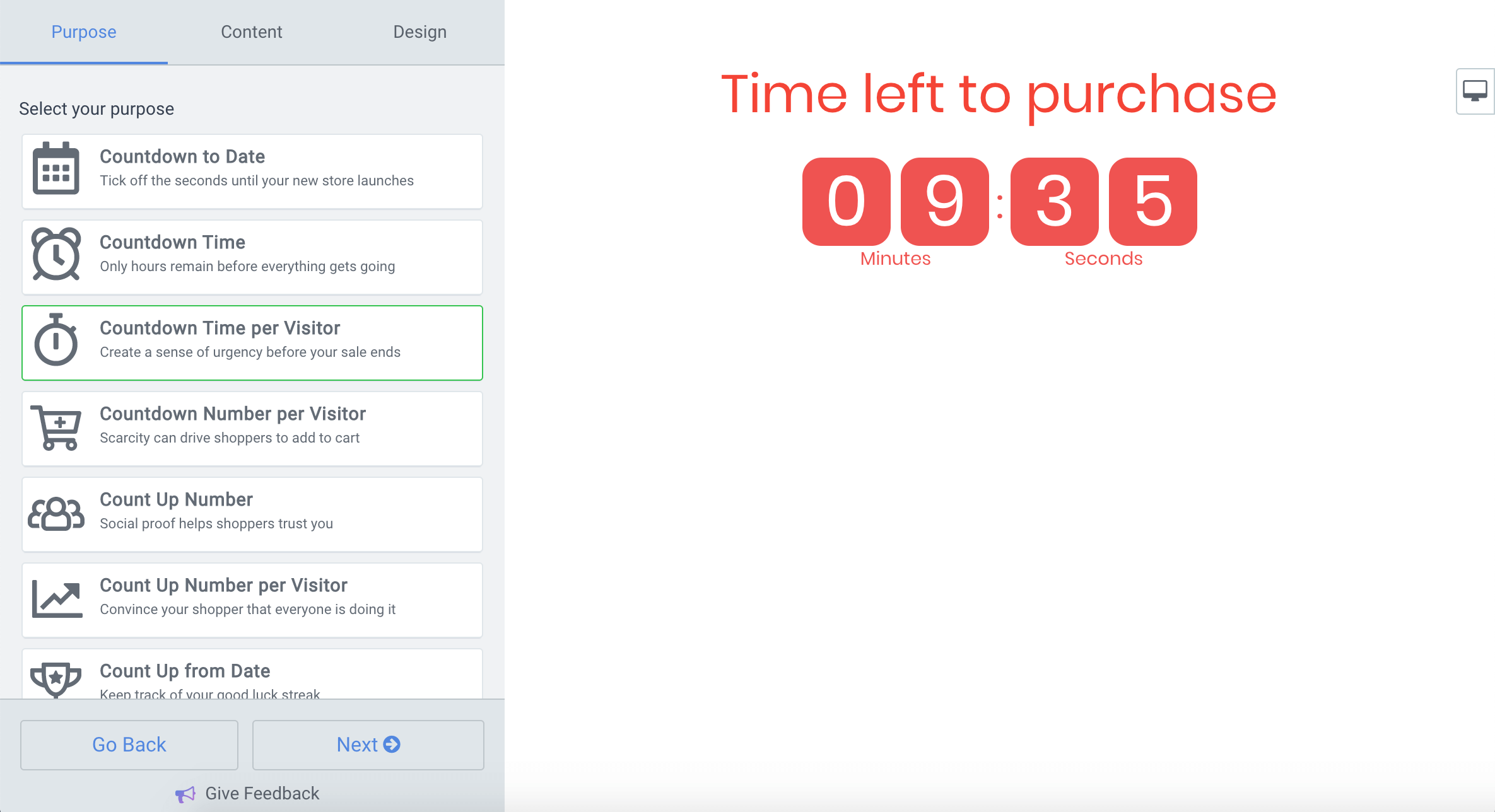Select the Count Up Number purpose
This screenshot has width=1495, height=812.
tap(252, 514)
